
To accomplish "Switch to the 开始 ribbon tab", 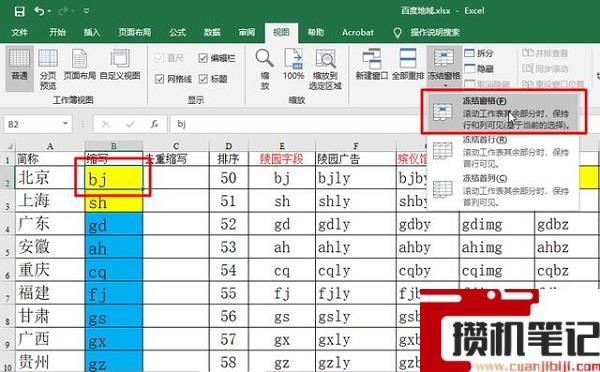I will tap(57, 33).
